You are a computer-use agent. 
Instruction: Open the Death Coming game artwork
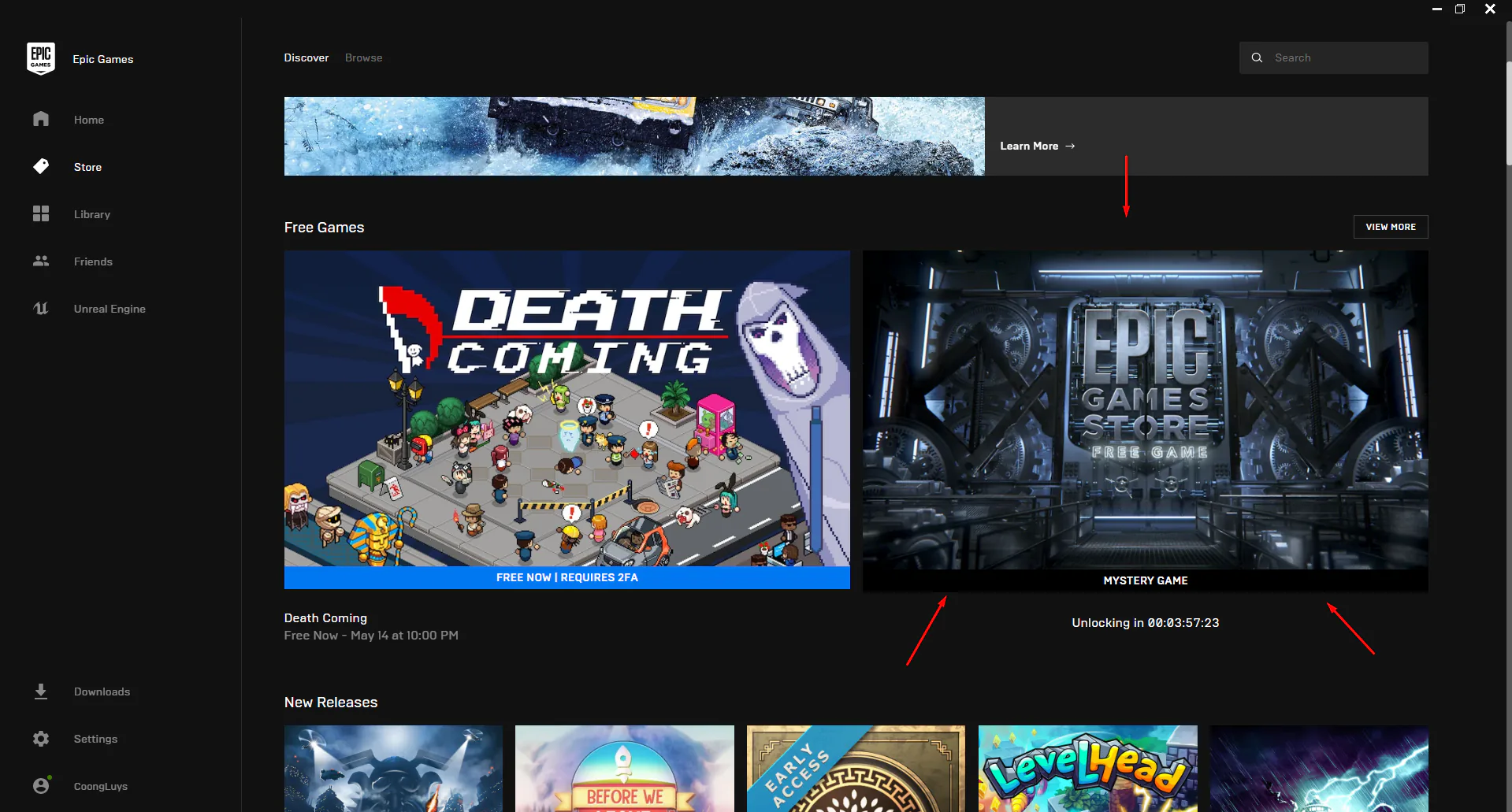567,408
